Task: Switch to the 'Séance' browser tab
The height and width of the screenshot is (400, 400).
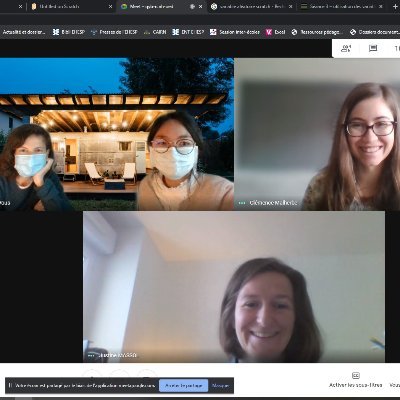Action: [x=342, y=6]
